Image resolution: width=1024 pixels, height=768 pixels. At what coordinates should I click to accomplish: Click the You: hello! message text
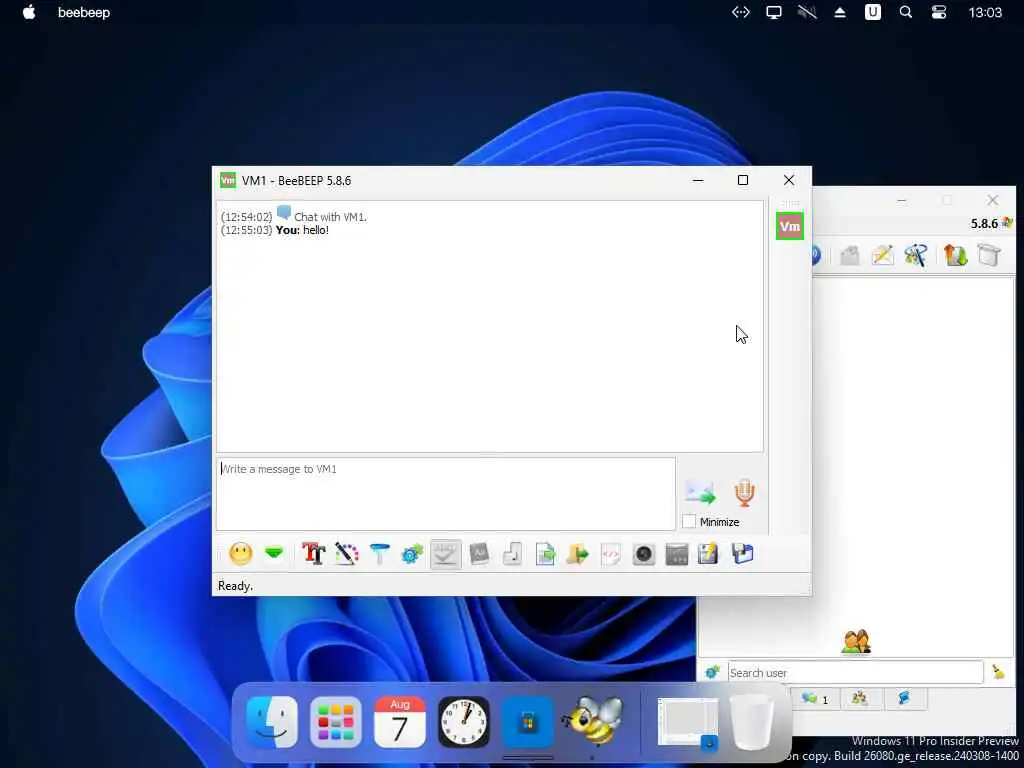pyautogui.click(x=302, y=231)
